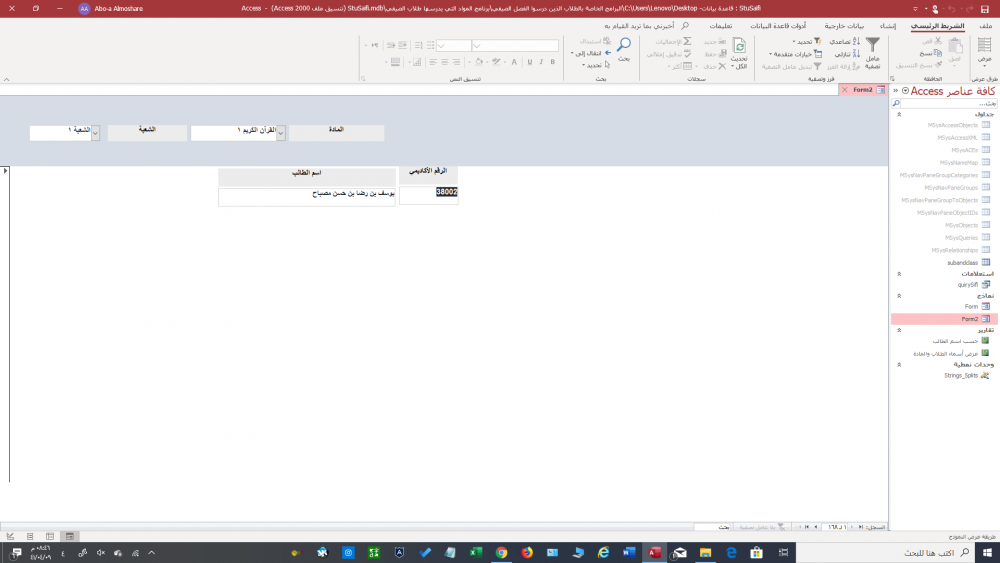1000x563 pixels.
Task: Open the Help (تعليمات) tab
Action: click(721, 26)
